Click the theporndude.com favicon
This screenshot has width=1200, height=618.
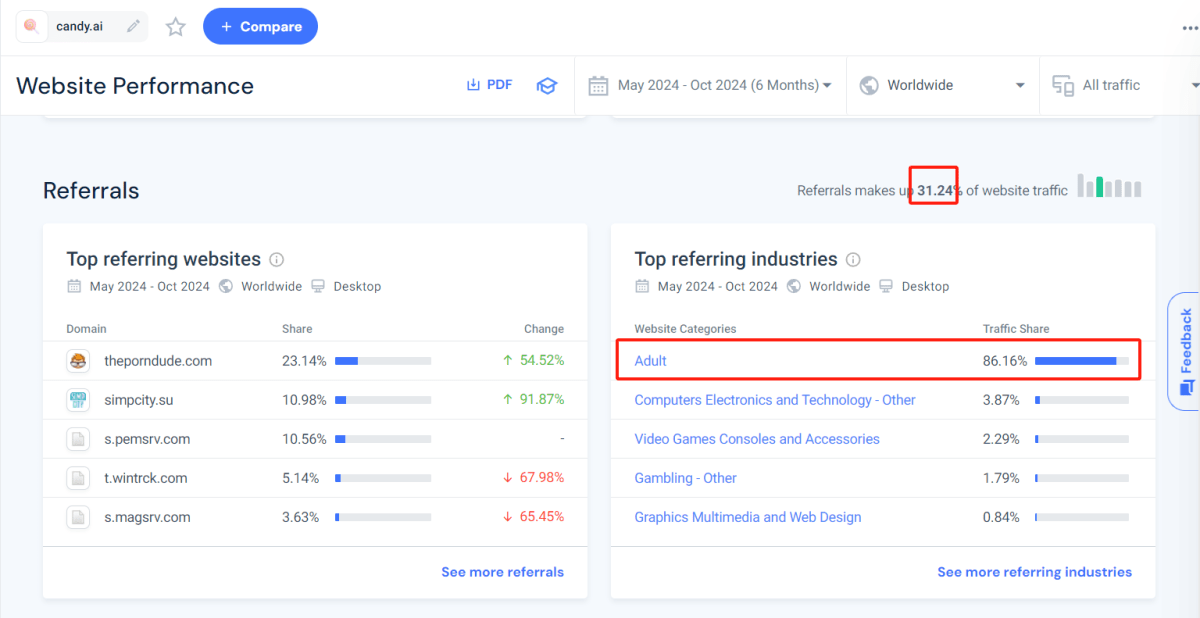pos(78,361)
